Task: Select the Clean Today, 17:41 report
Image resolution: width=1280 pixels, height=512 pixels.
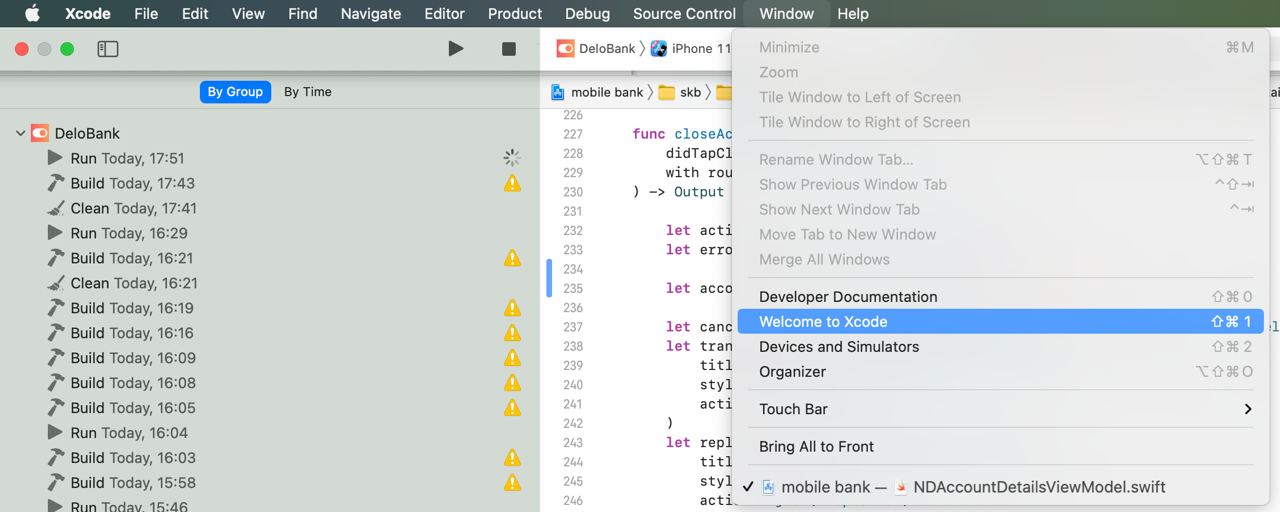Action: [270, 208]
